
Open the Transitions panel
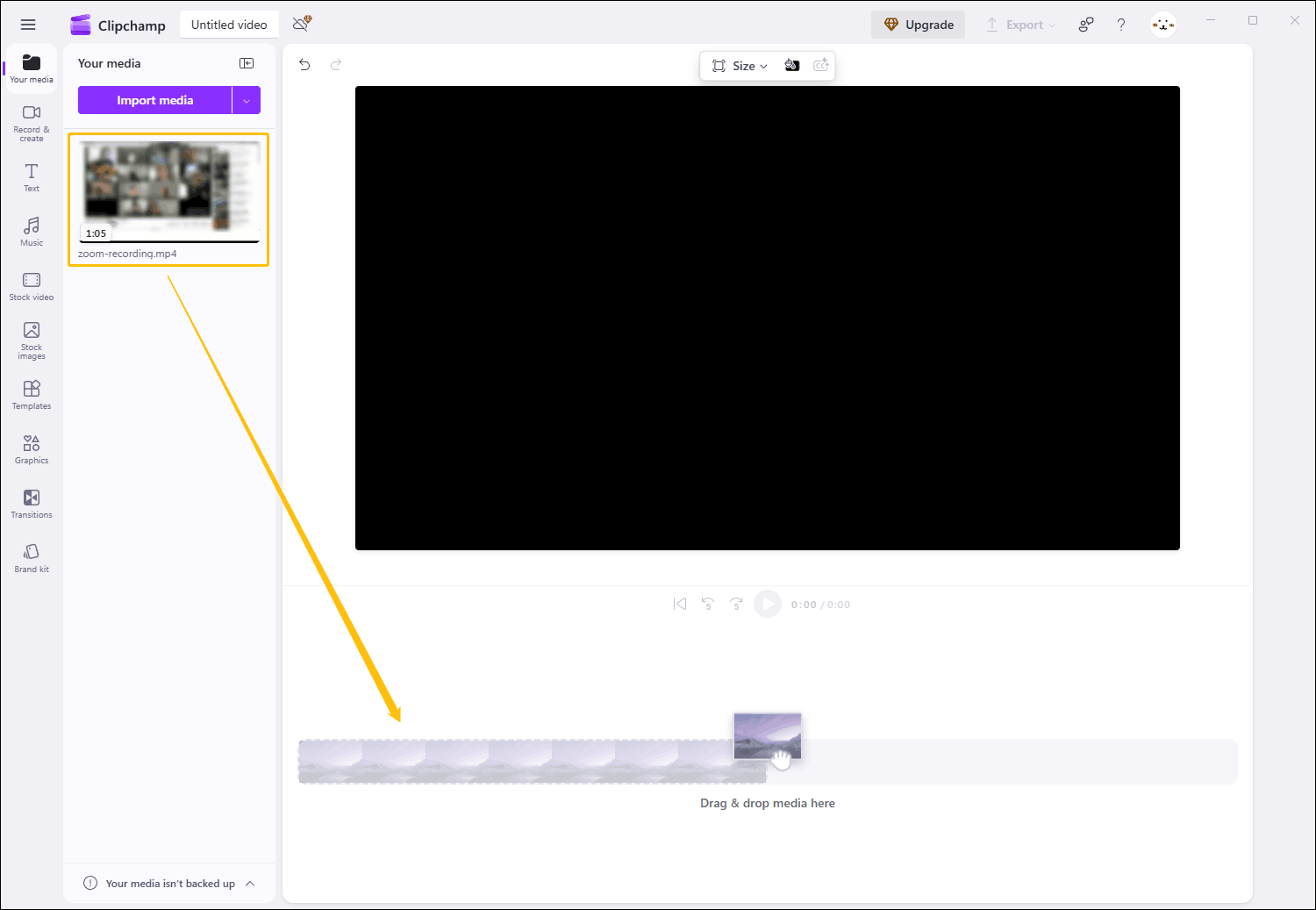click(x=31, y=503)
